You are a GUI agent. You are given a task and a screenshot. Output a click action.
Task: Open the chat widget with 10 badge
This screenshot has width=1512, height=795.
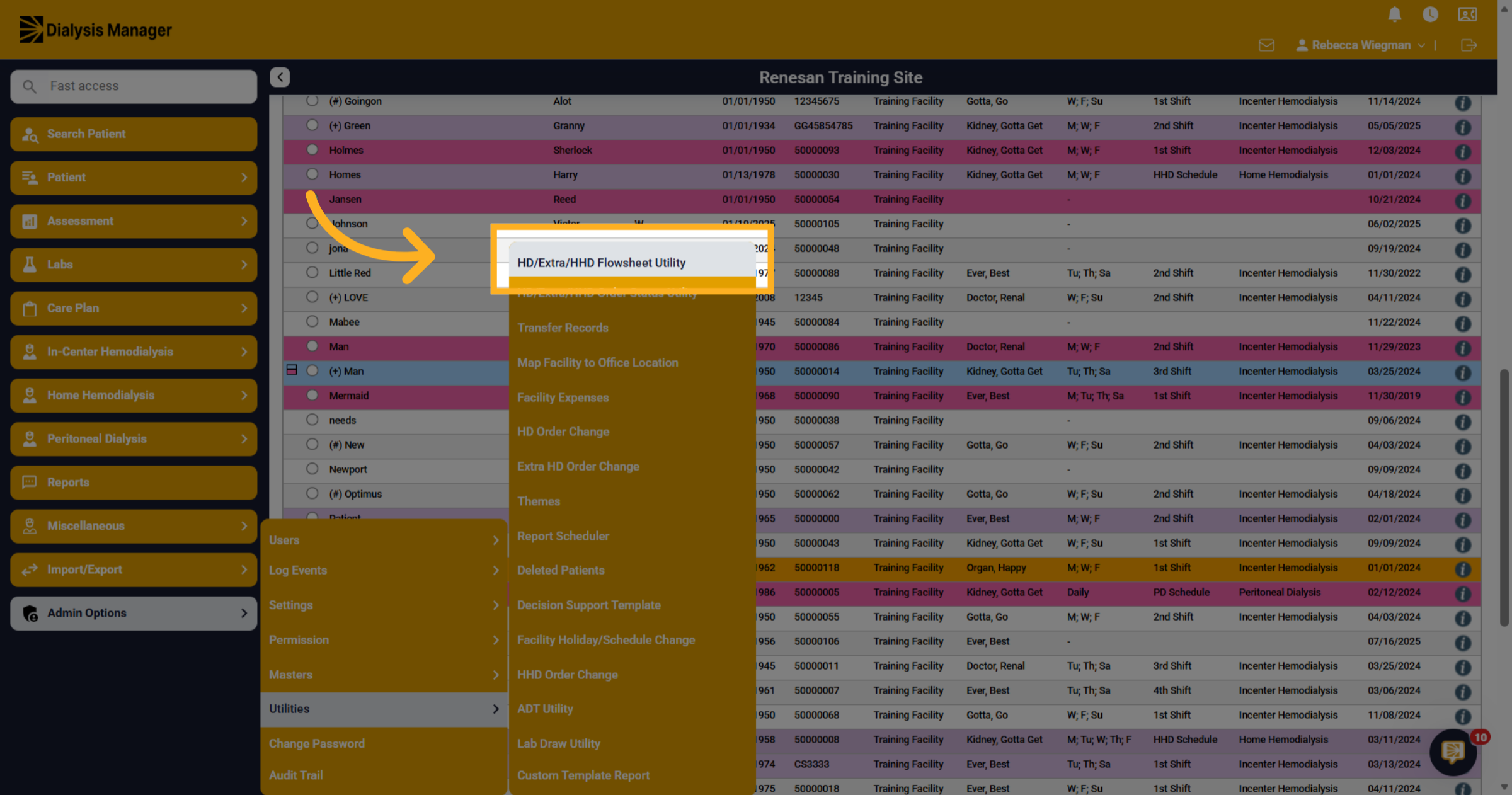coord(1453,752)
